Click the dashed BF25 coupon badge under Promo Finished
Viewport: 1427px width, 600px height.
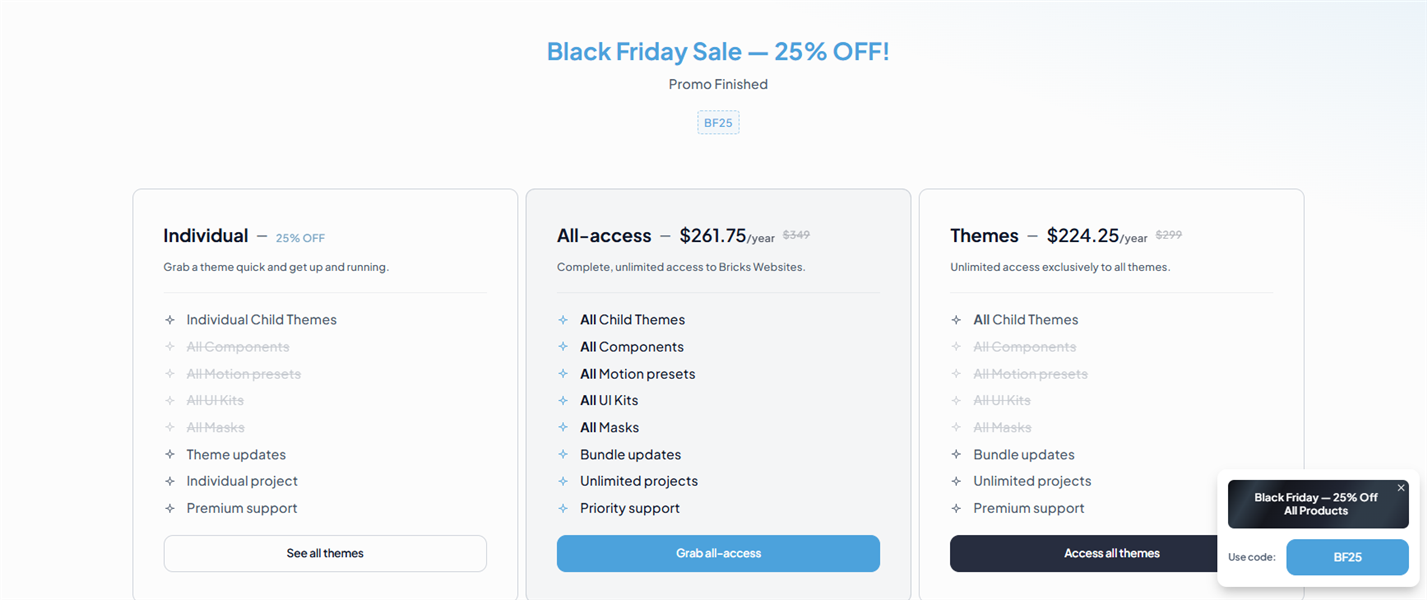click(718, 123)
